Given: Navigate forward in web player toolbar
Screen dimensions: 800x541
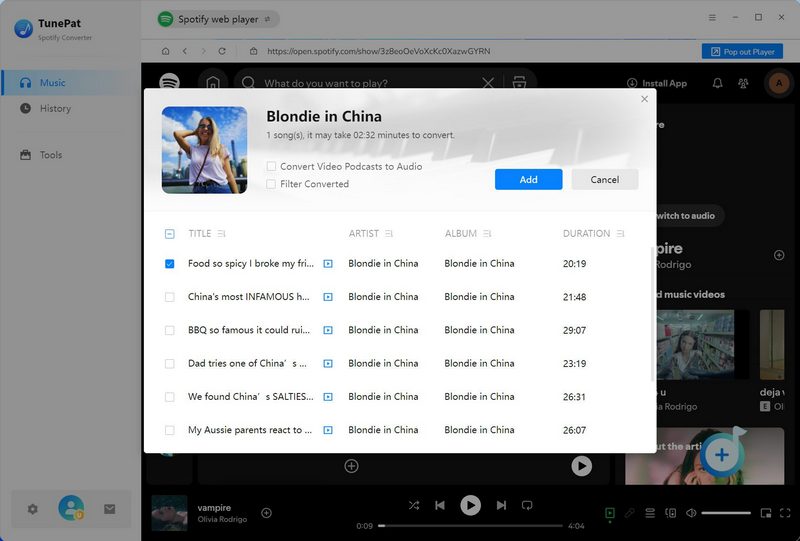Looking at the screenshot, I should [204, 51].
